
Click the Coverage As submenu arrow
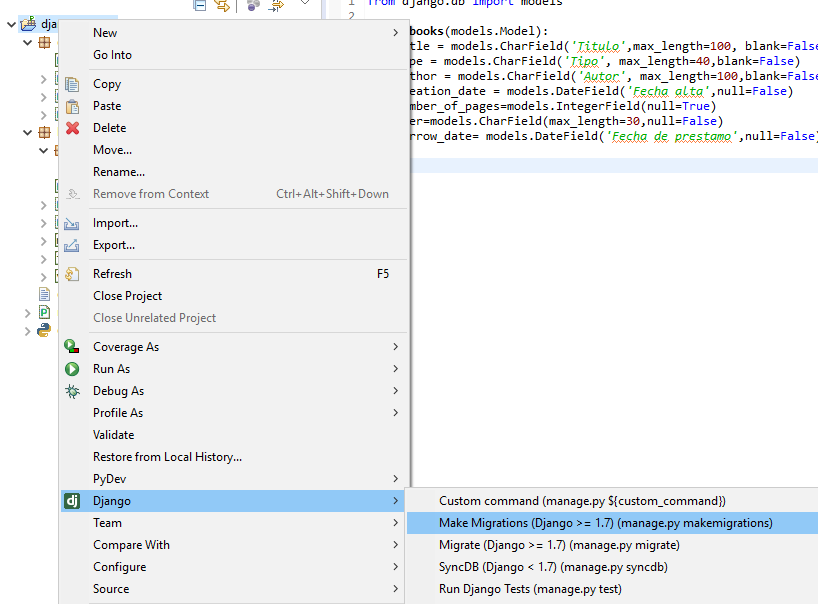395,347
